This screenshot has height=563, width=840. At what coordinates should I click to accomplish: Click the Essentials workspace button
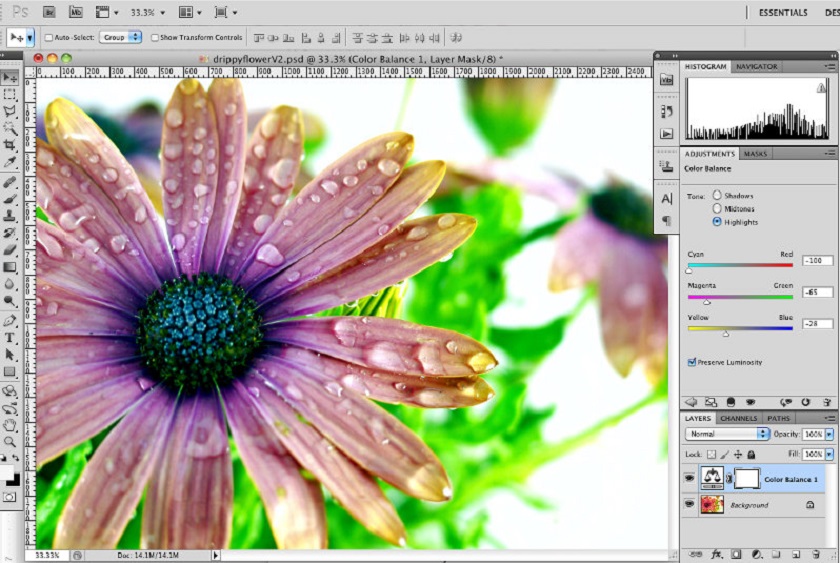(783, 13)
